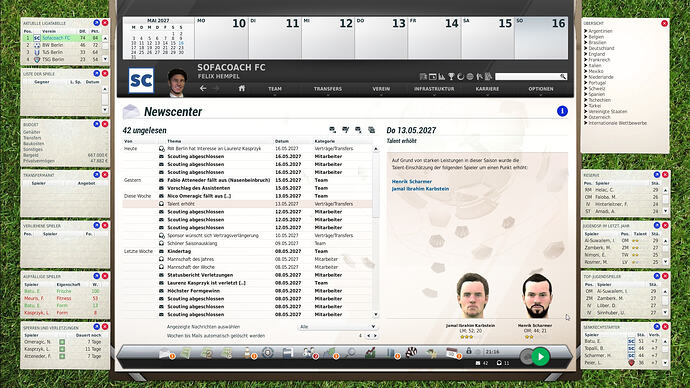
Task: Click the league table icon in the header
Action: pos(423,77)
